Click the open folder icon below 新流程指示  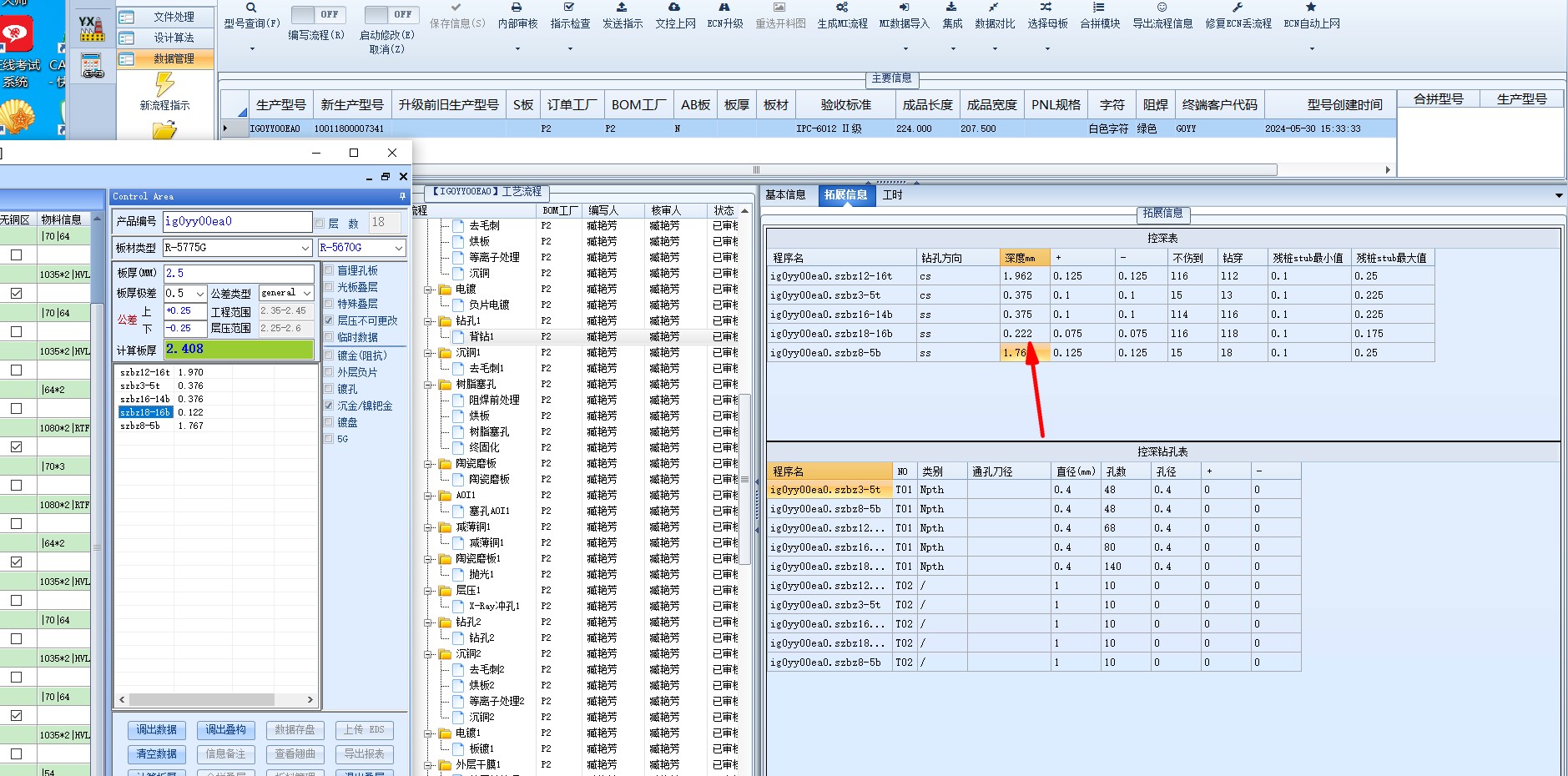164,129
